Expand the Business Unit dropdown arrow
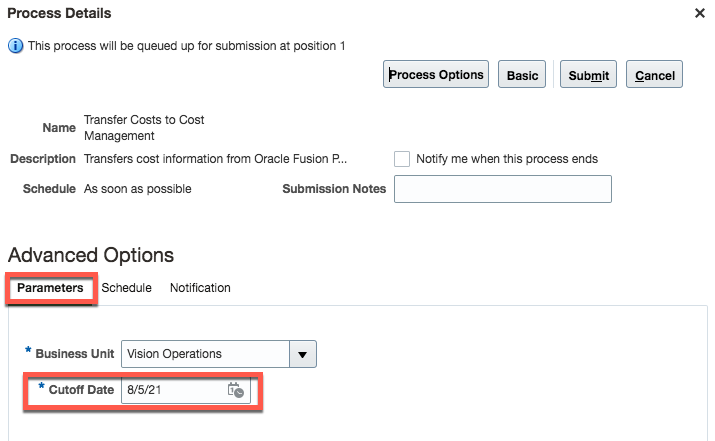 302,354
